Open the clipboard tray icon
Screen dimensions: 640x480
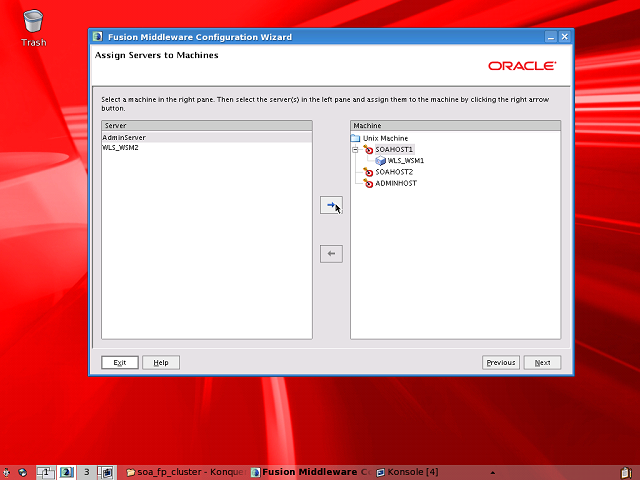(x=627, y=473)
